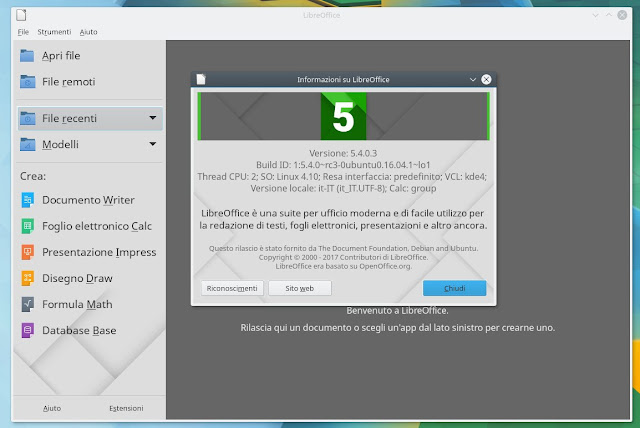Select Presentazione Impress text
The image size is (640, 428).
(x=99, y=252)
